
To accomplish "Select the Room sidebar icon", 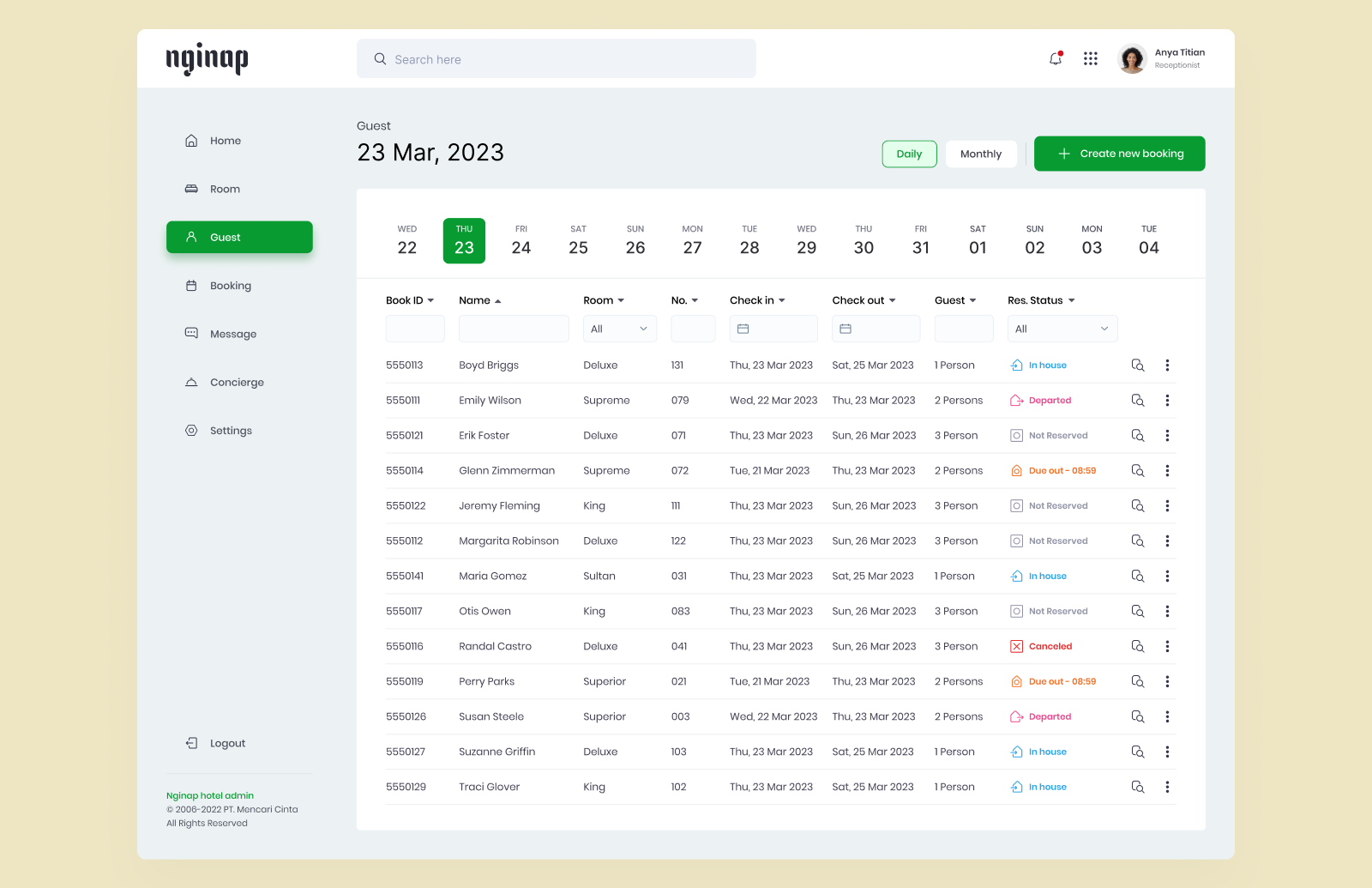I will (x=190, y=189).
